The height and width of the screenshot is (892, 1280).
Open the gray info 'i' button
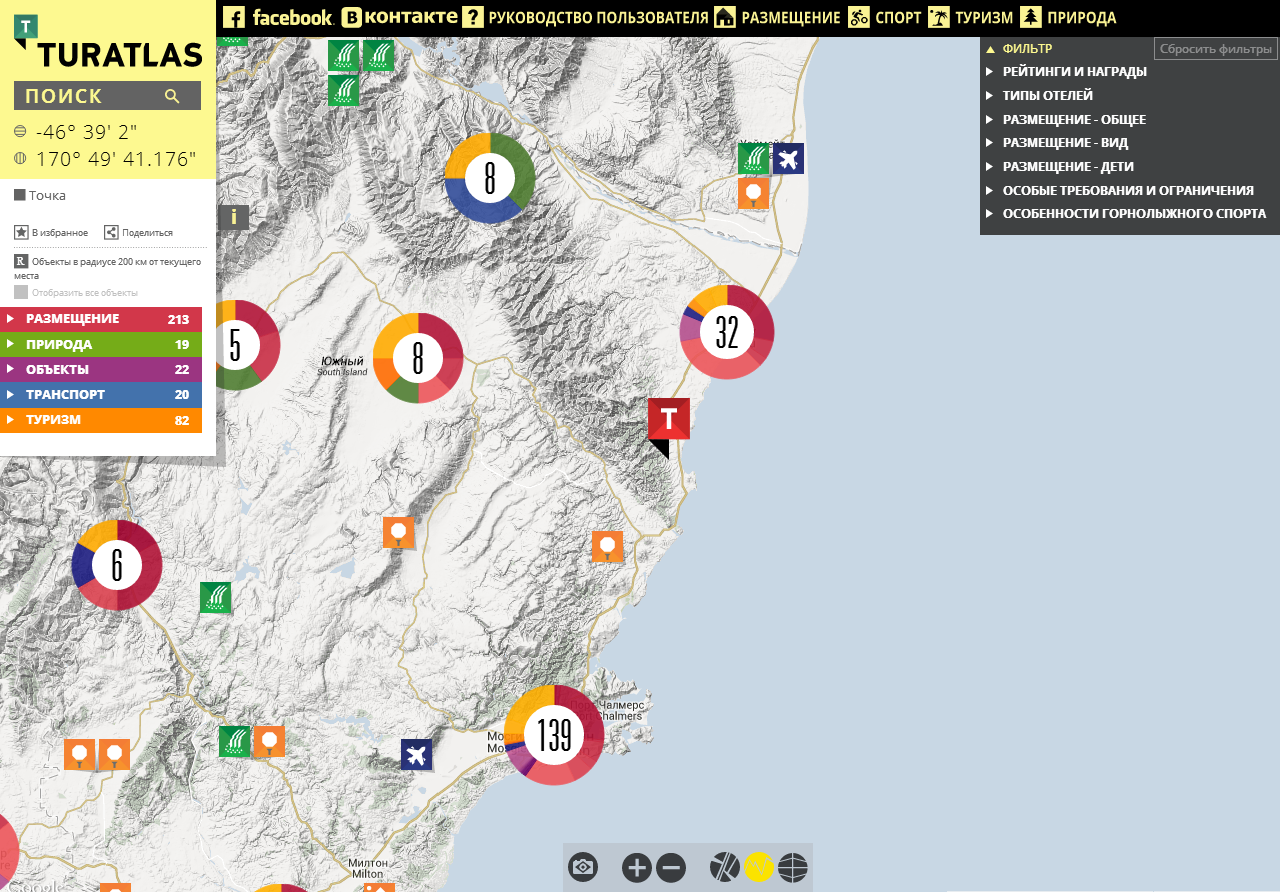[x=233, y=217]
